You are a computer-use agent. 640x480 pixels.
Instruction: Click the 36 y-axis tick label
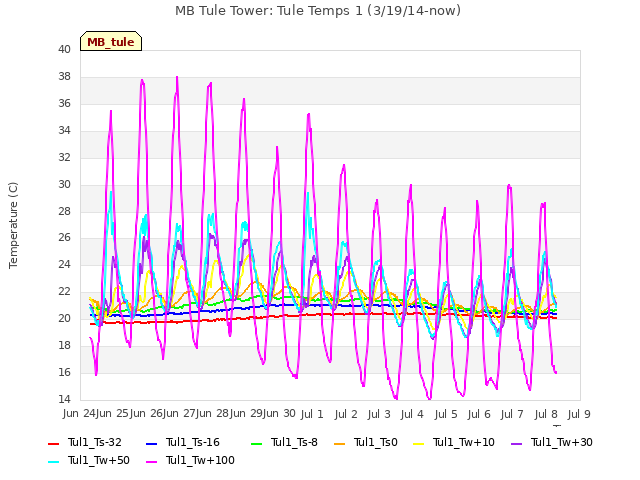64,103
